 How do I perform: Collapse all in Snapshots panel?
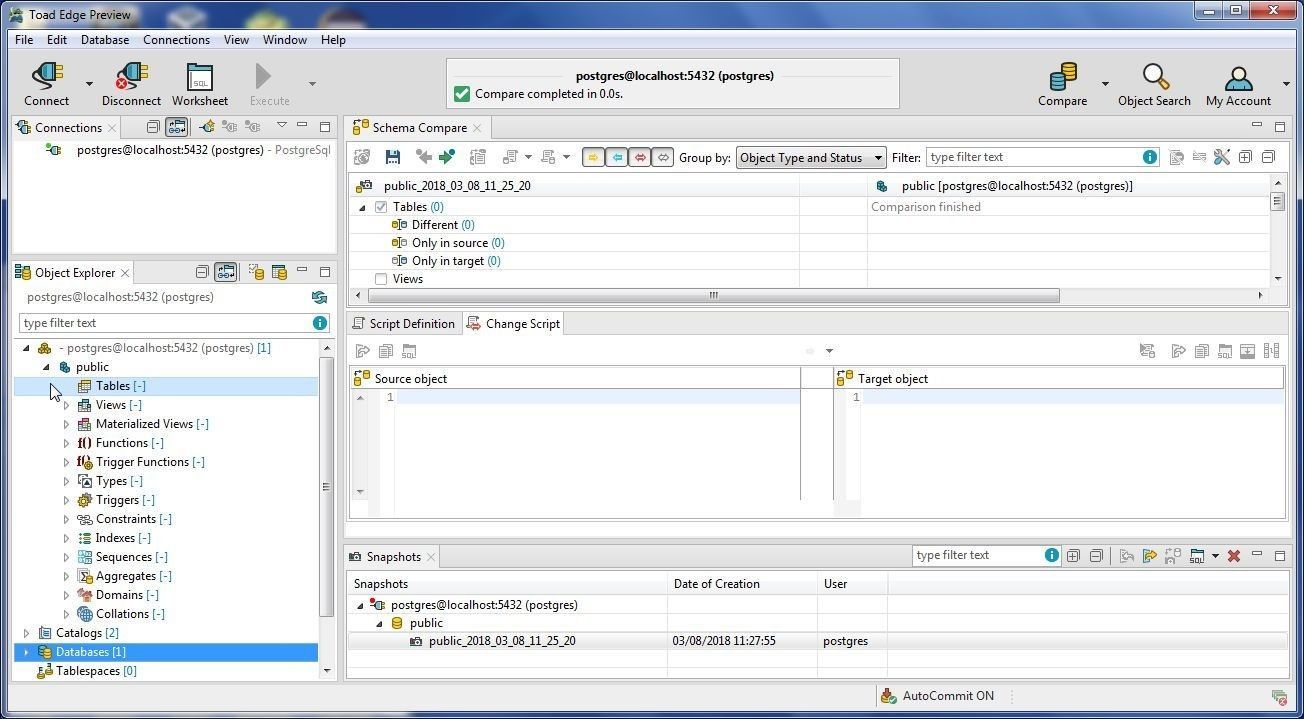1096,556
